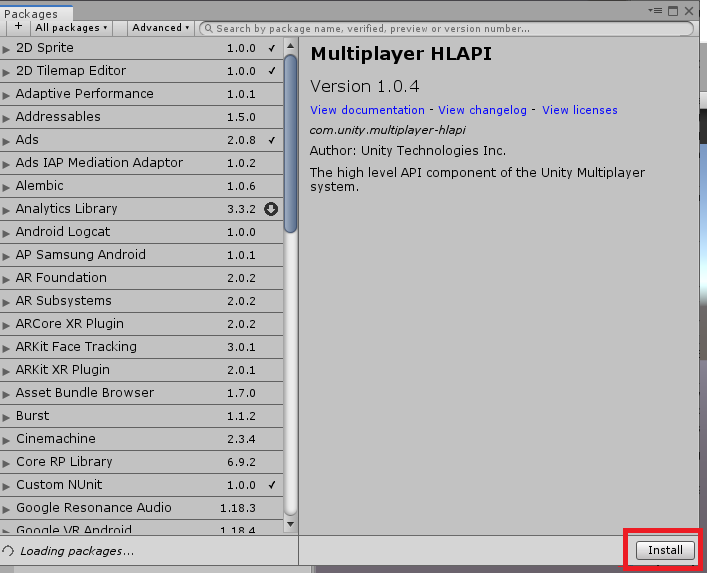Select the Asset Bundle Browser package
Viewport: 707px width, 573px height.
[142, 393]
